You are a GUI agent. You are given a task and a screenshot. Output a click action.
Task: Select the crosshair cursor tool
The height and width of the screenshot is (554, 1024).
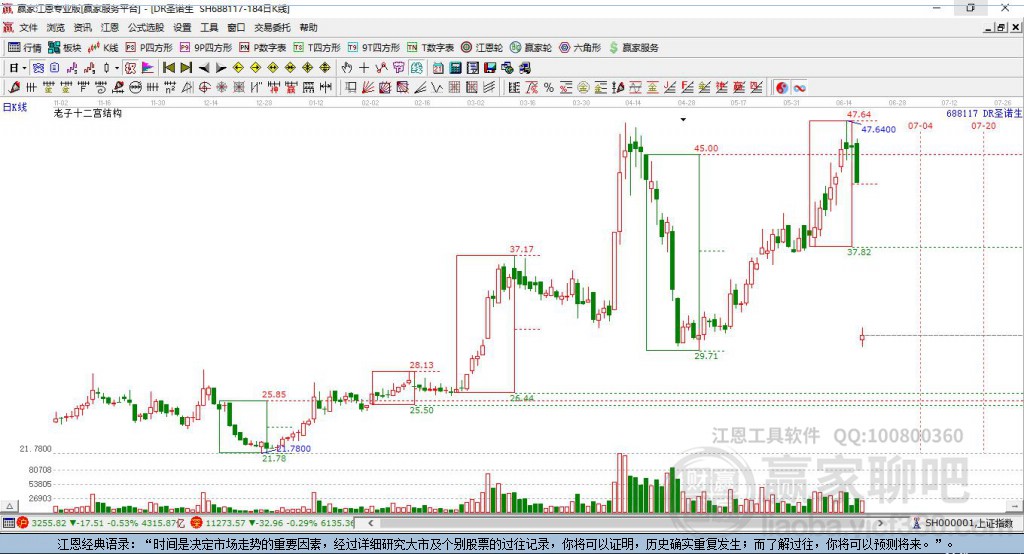[x=364, y=68]
